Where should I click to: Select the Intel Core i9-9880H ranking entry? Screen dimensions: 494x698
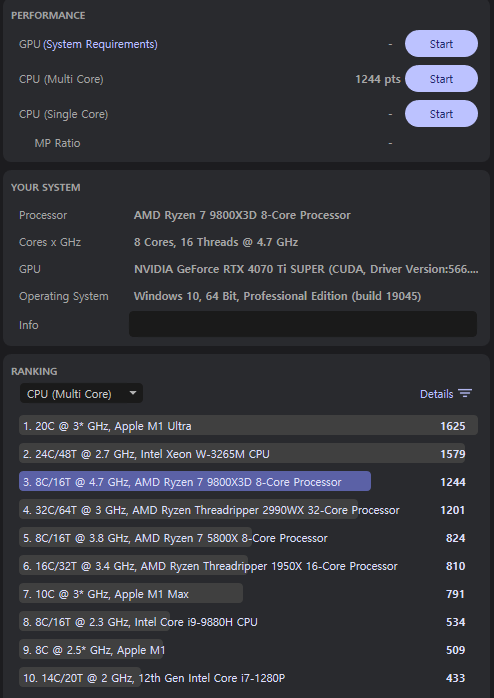click(x=243, y=622)
